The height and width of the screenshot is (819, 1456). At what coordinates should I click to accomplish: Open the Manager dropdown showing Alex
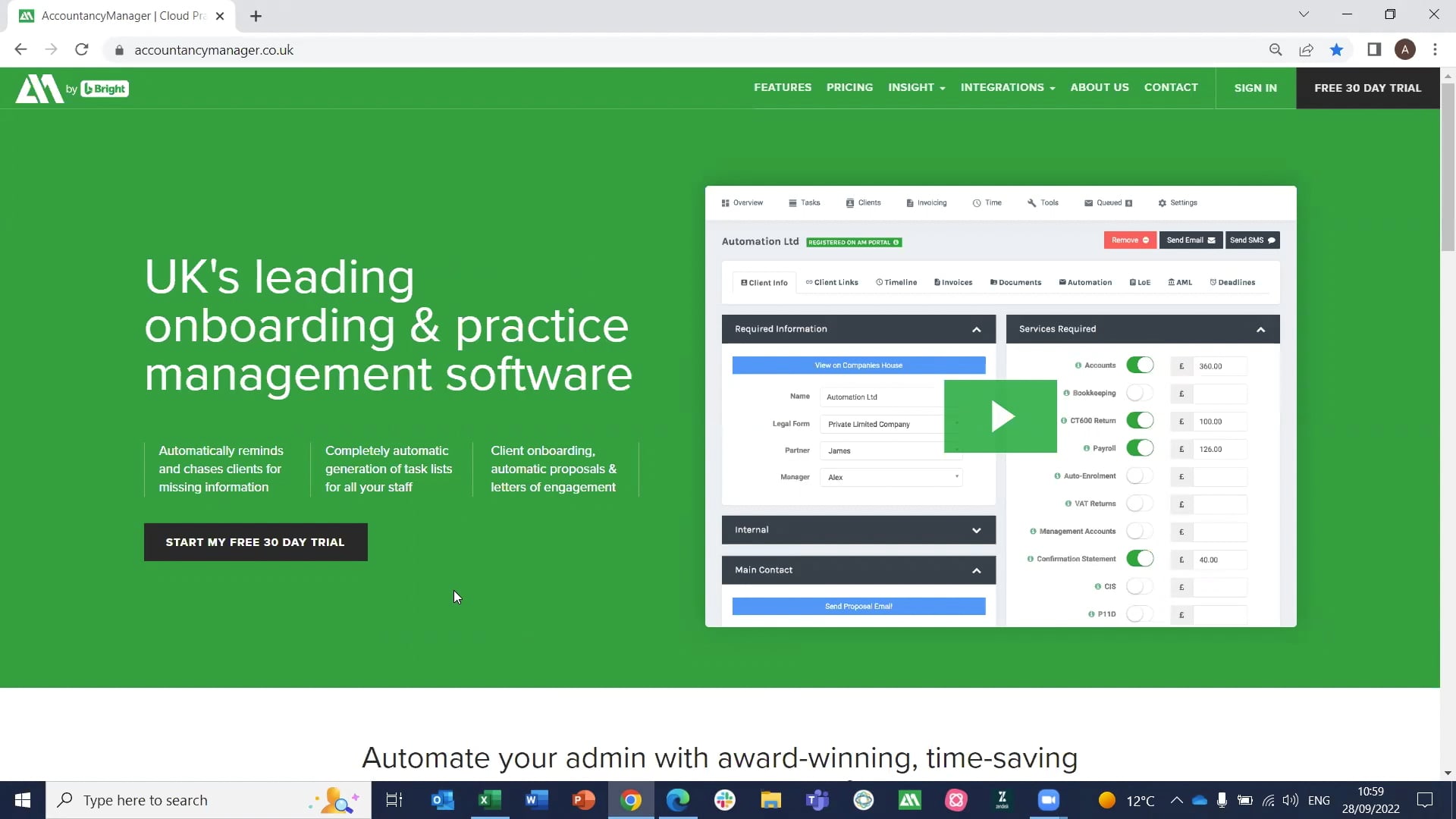(x=891, y=477)
